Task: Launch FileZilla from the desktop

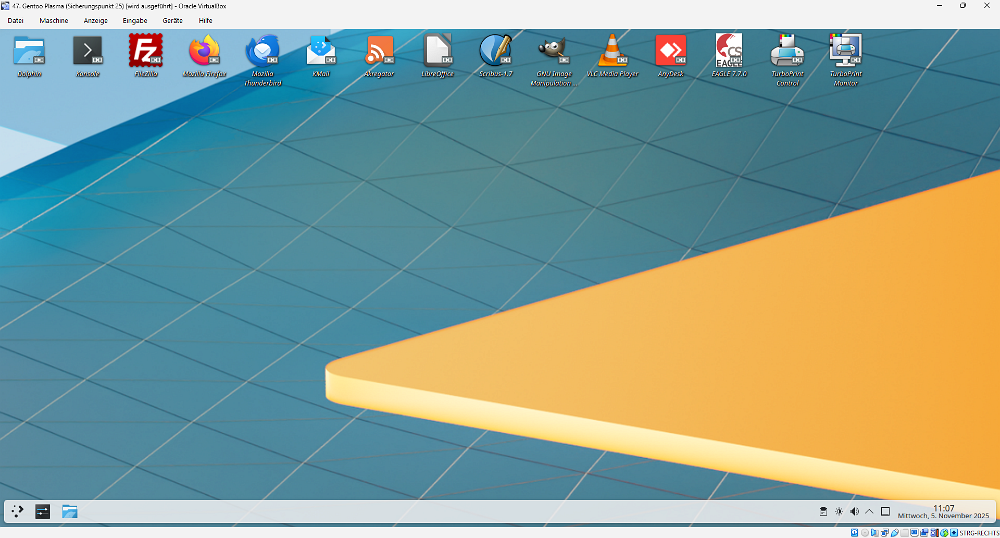Action: [x=146, y=51]
